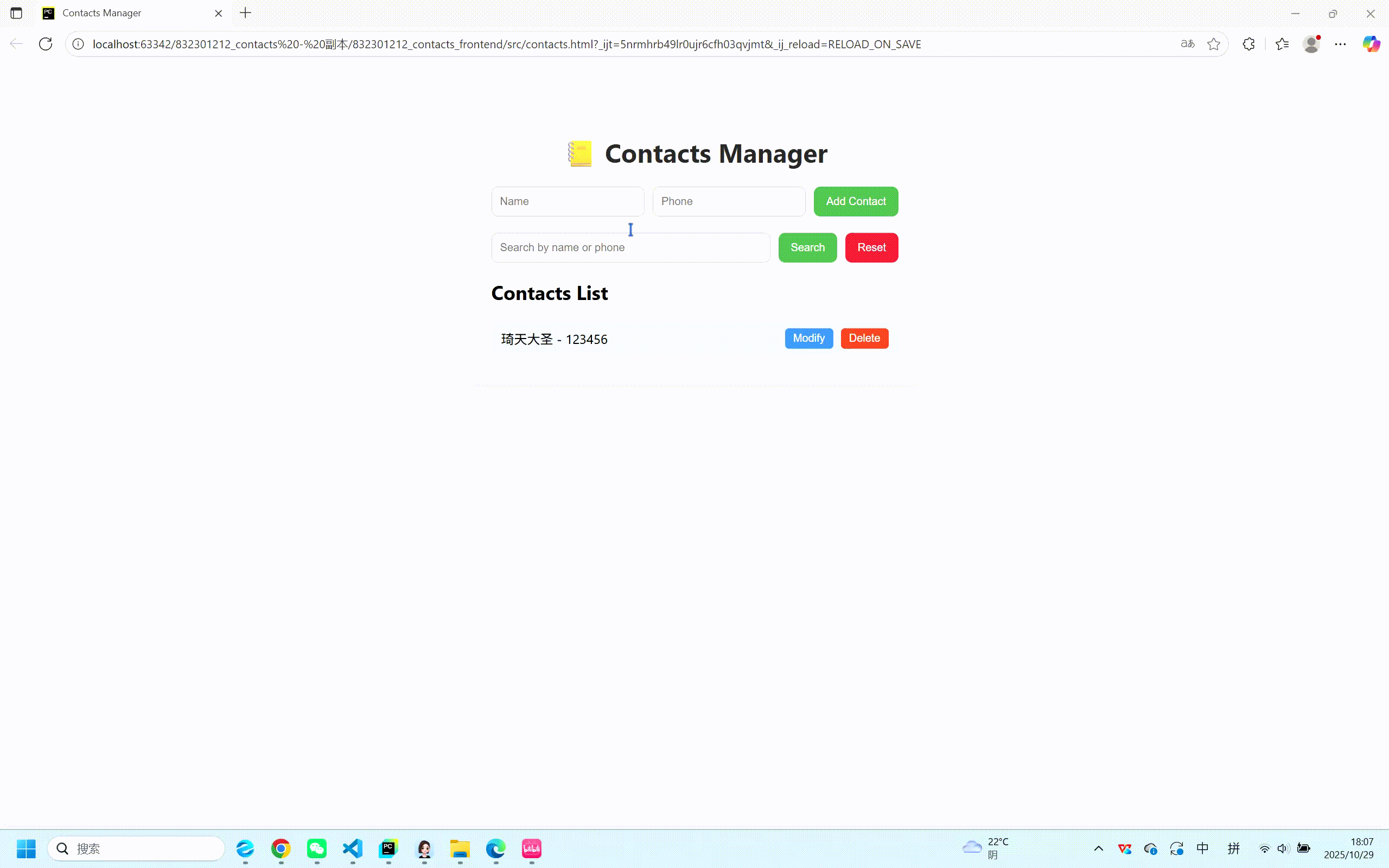
Task: Click the browser refresh icon
Action: coord(46,44)
